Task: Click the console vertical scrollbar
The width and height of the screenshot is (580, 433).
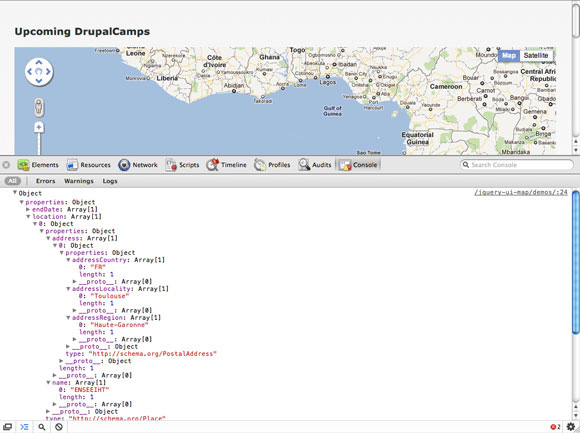Action: [576, 263]
